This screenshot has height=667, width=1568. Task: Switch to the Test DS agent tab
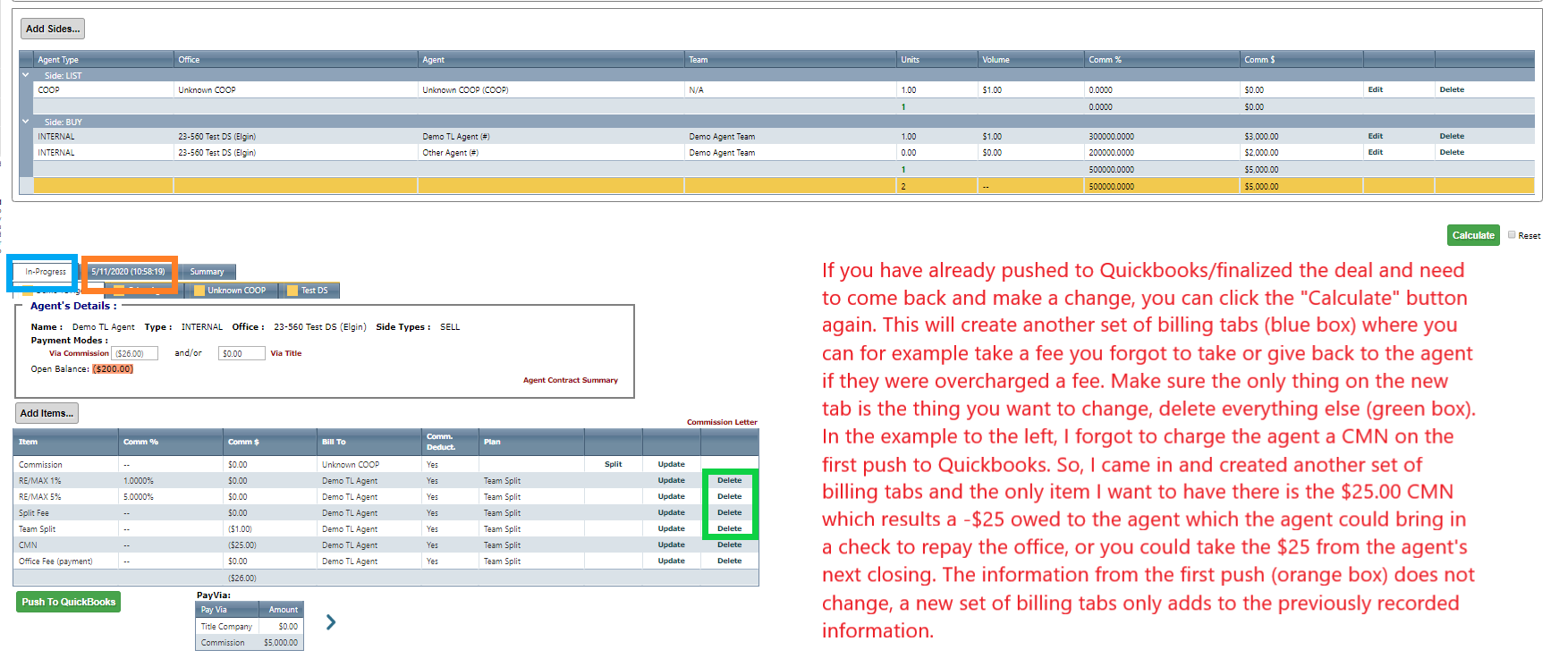309,291
